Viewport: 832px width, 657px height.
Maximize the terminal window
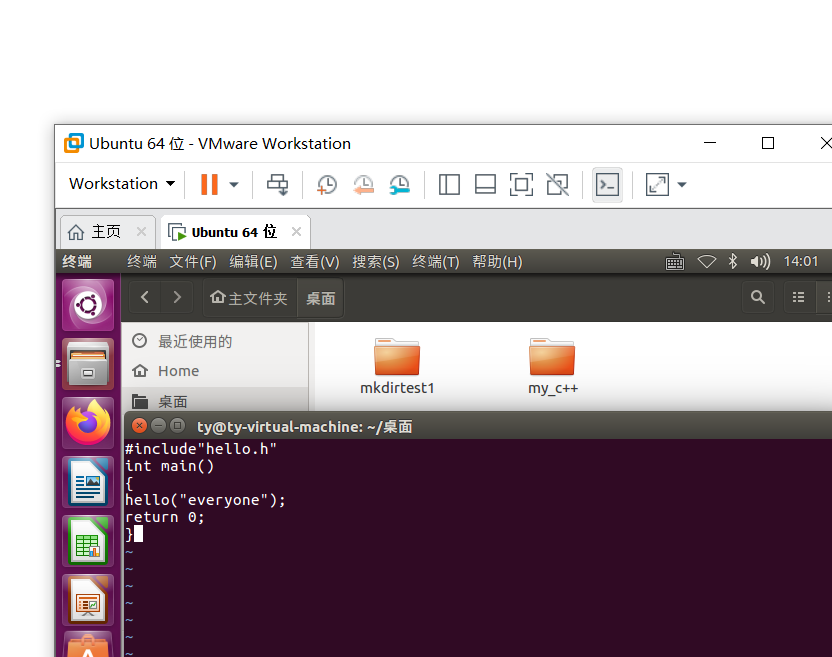tap(178, 426)
